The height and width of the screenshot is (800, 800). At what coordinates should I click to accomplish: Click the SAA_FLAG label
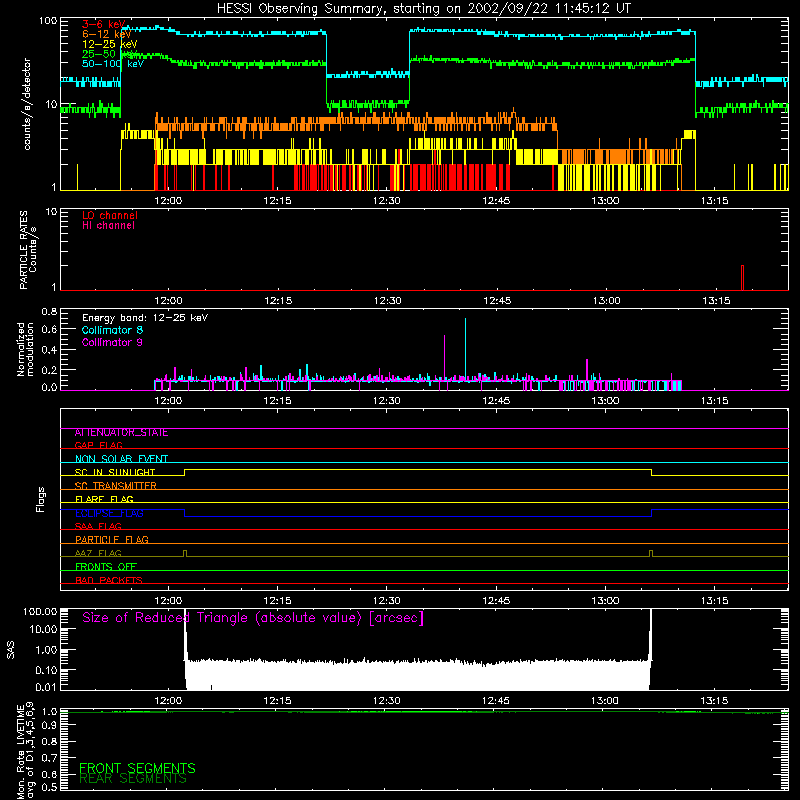(x=98, y=526)
